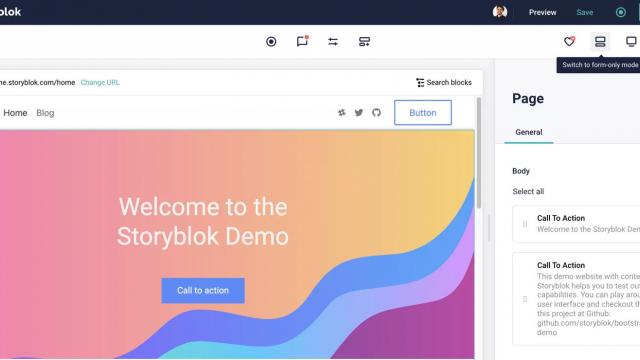Grab drag handle of first Call To Action block
Image resolution: width=640 pixels, height=360 pixels.
(525, 224)
